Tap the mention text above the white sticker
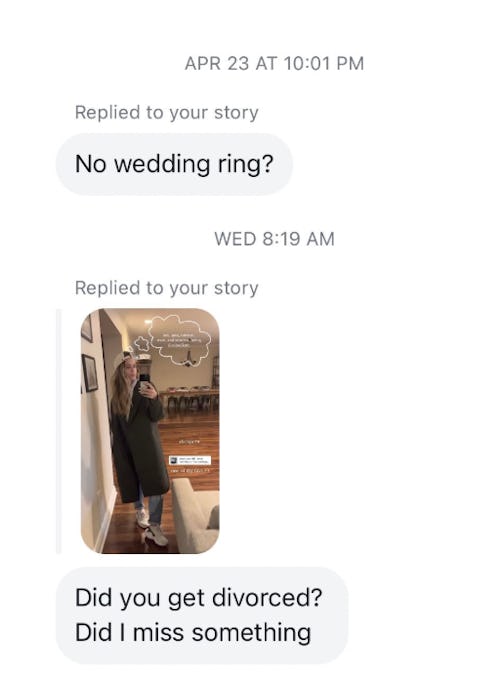 (x=189, y=442)
